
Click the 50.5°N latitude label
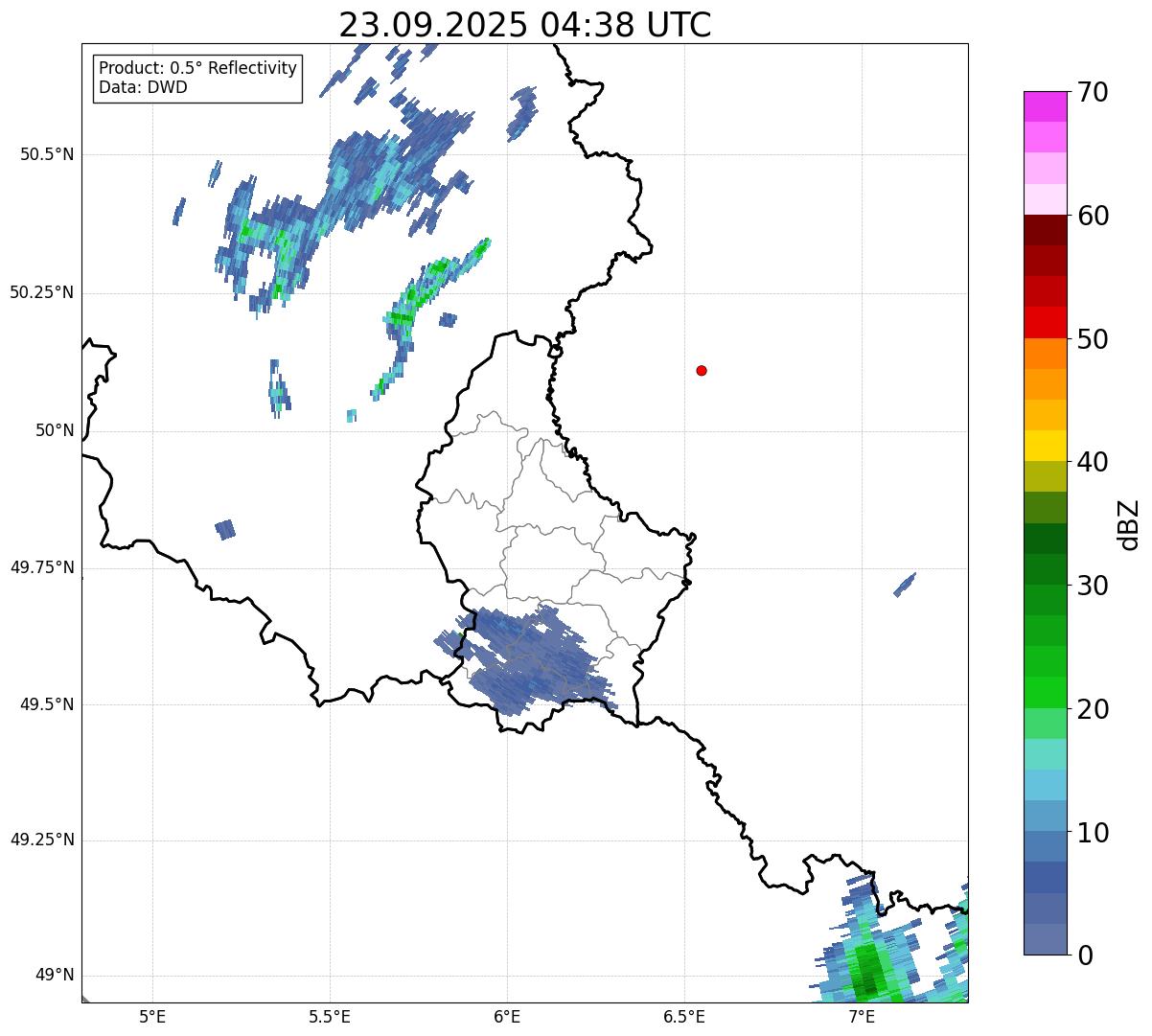47,154
